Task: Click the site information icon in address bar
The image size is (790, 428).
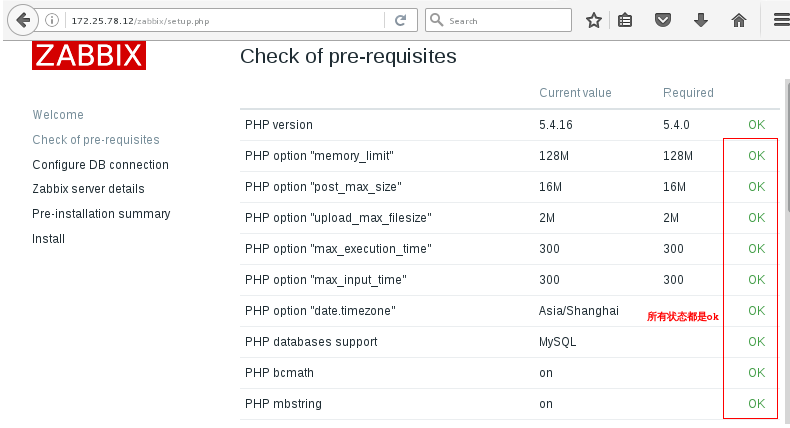Action: [x=54, y=20]
